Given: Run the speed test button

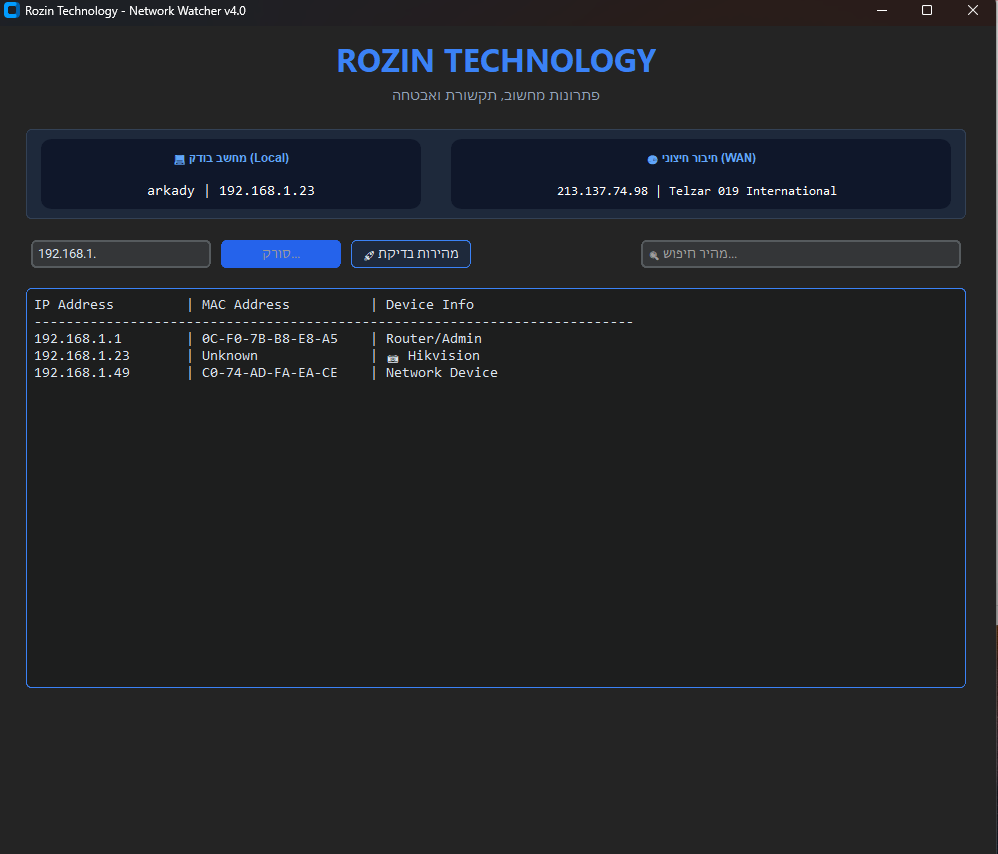Looking at the screenshot, I should pyautogui.click(x=411, y=254).
